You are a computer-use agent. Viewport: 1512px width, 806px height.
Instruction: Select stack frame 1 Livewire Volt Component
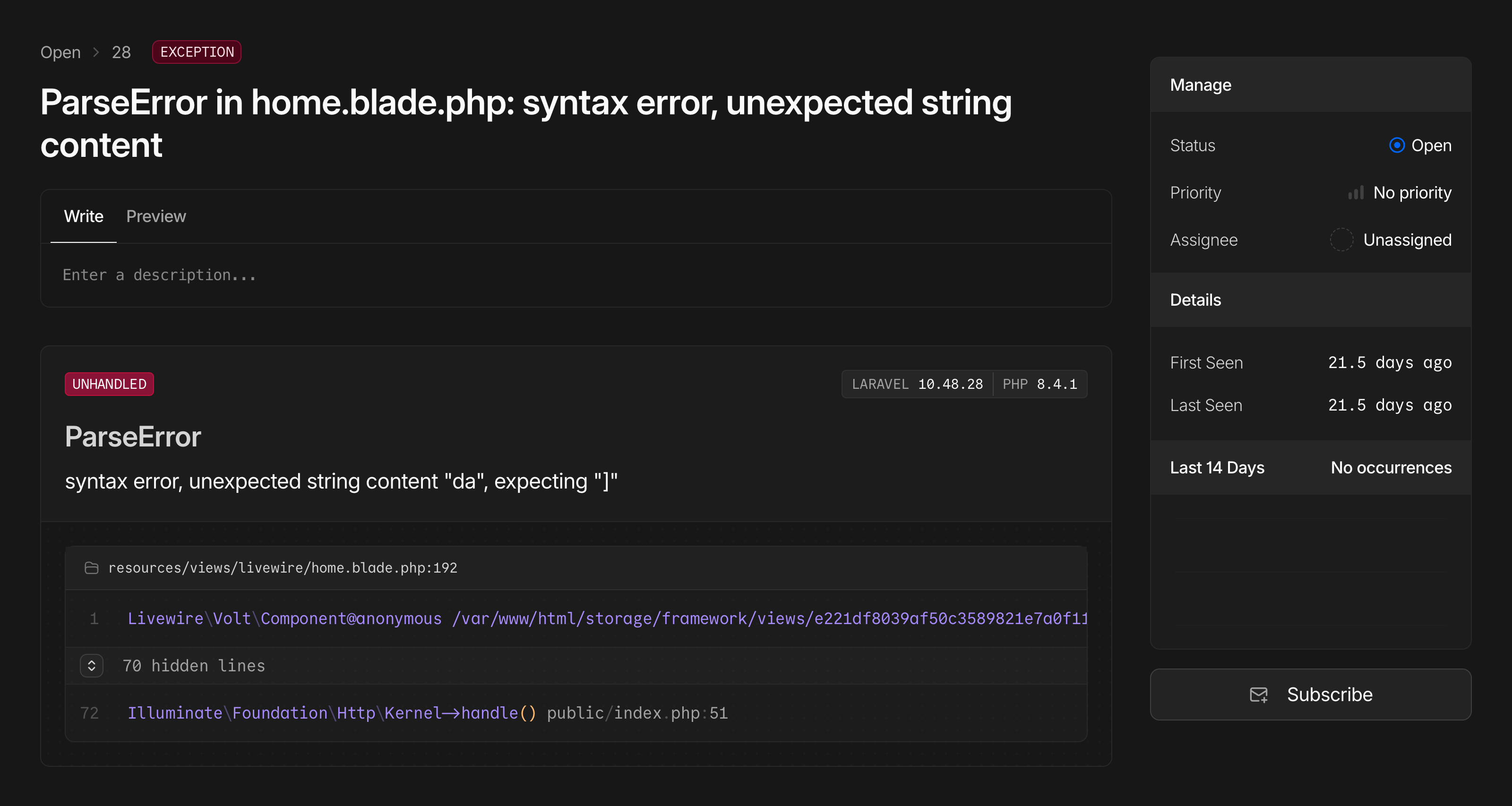(x=575, y=618)
